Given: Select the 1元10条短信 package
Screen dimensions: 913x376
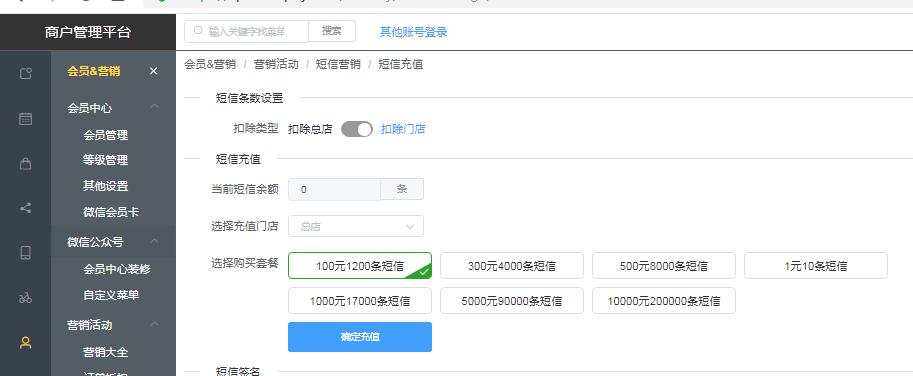Looking at the screenshot, I should click(816, 266).
